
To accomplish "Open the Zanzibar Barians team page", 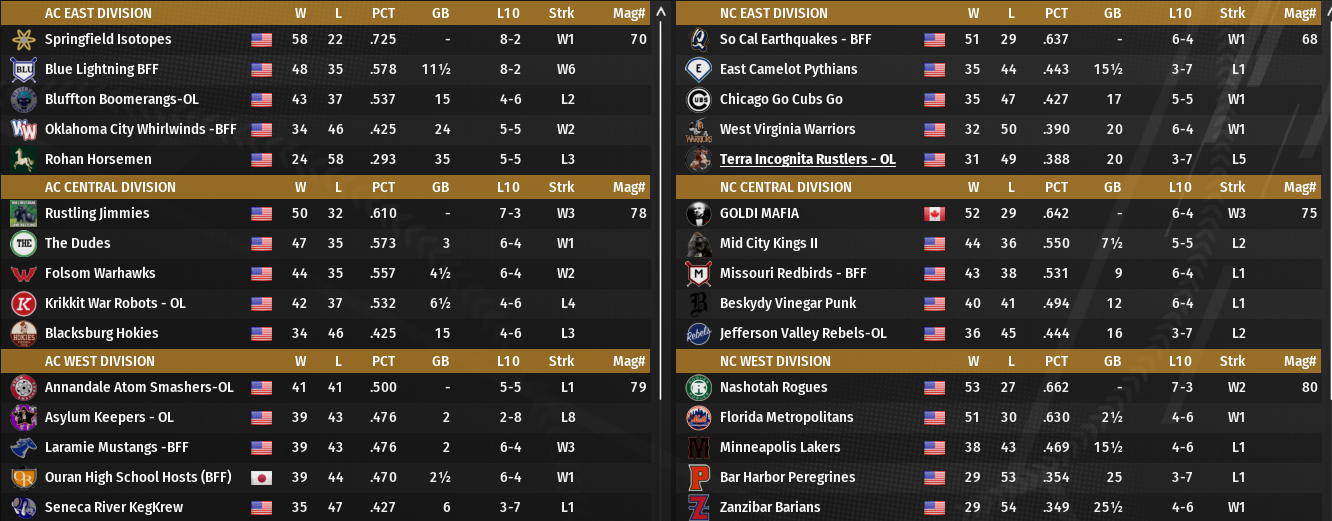I will click(x=769, y=508).
